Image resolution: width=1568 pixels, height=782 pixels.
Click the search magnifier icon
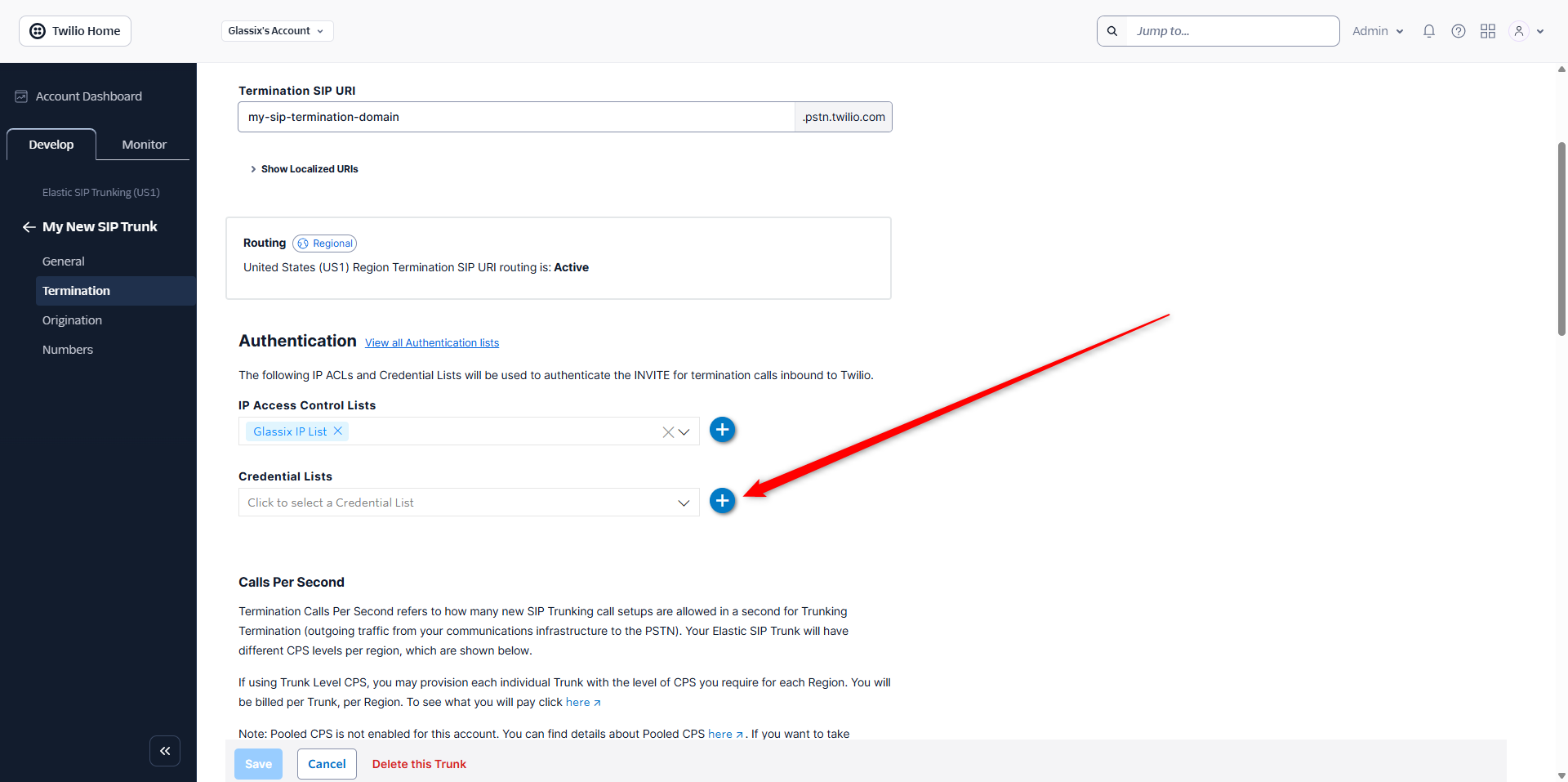click(x=1112, y=31)
